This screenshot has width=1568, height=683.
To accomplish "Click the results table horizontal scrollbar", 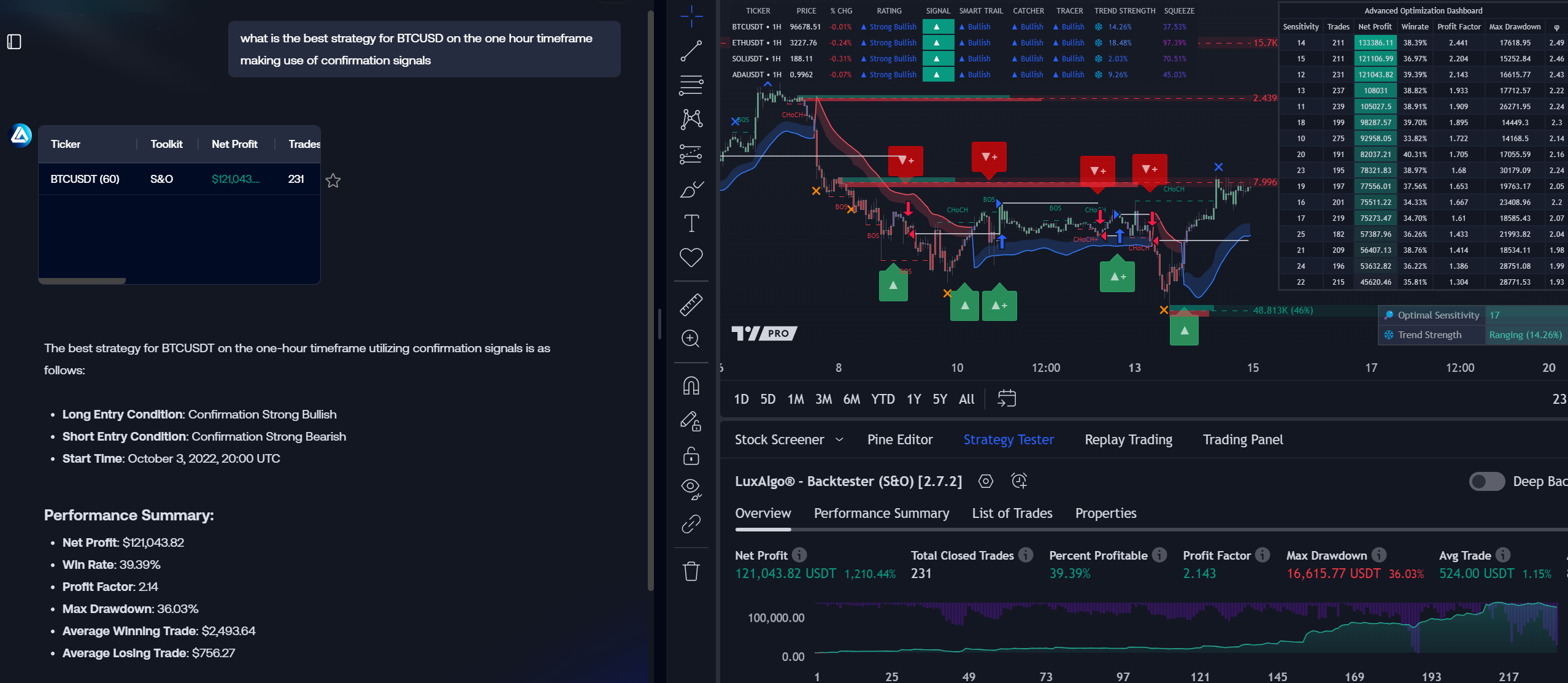I will point(82,281).
